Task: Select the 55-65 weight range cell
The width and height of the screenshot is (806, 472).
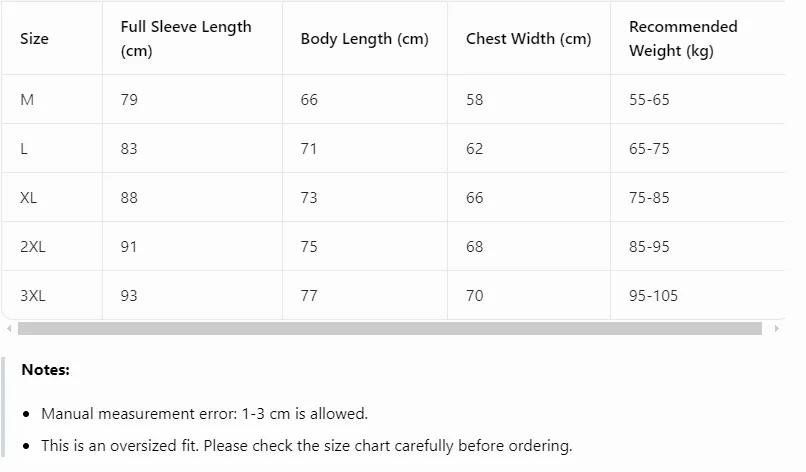Action: click(649, 99)
